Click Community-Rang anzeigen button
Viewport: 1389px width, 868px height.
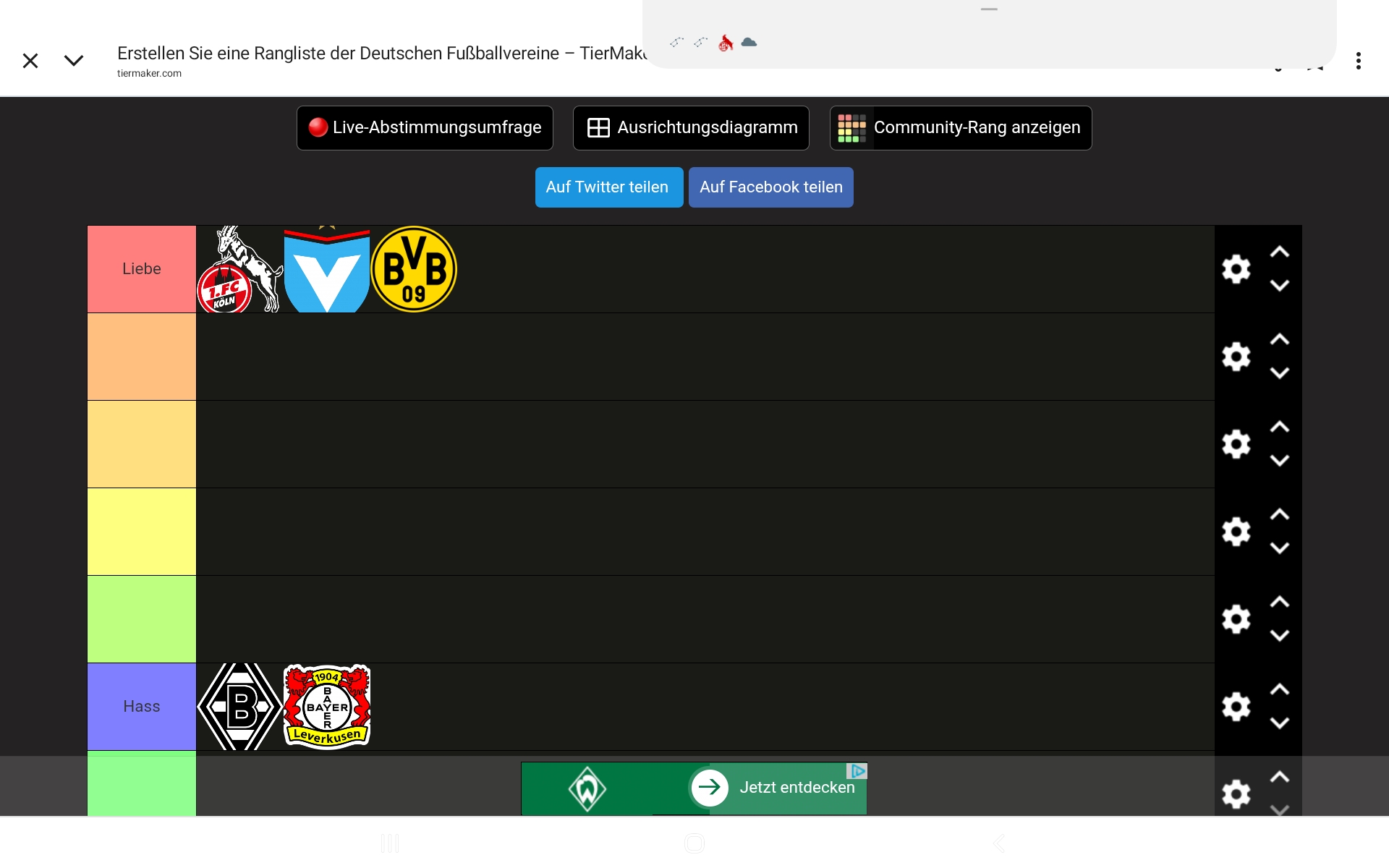click(961, 128)
